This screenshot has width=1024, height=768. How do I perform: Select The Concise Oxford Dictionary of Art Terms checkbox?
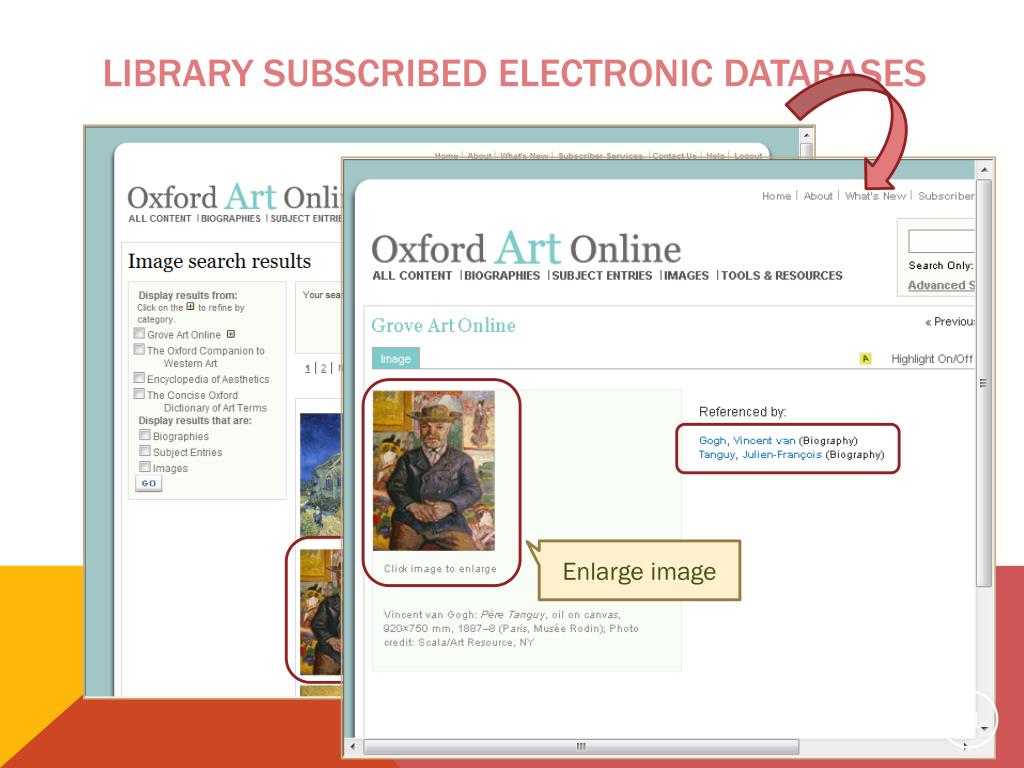click(139, 394)
